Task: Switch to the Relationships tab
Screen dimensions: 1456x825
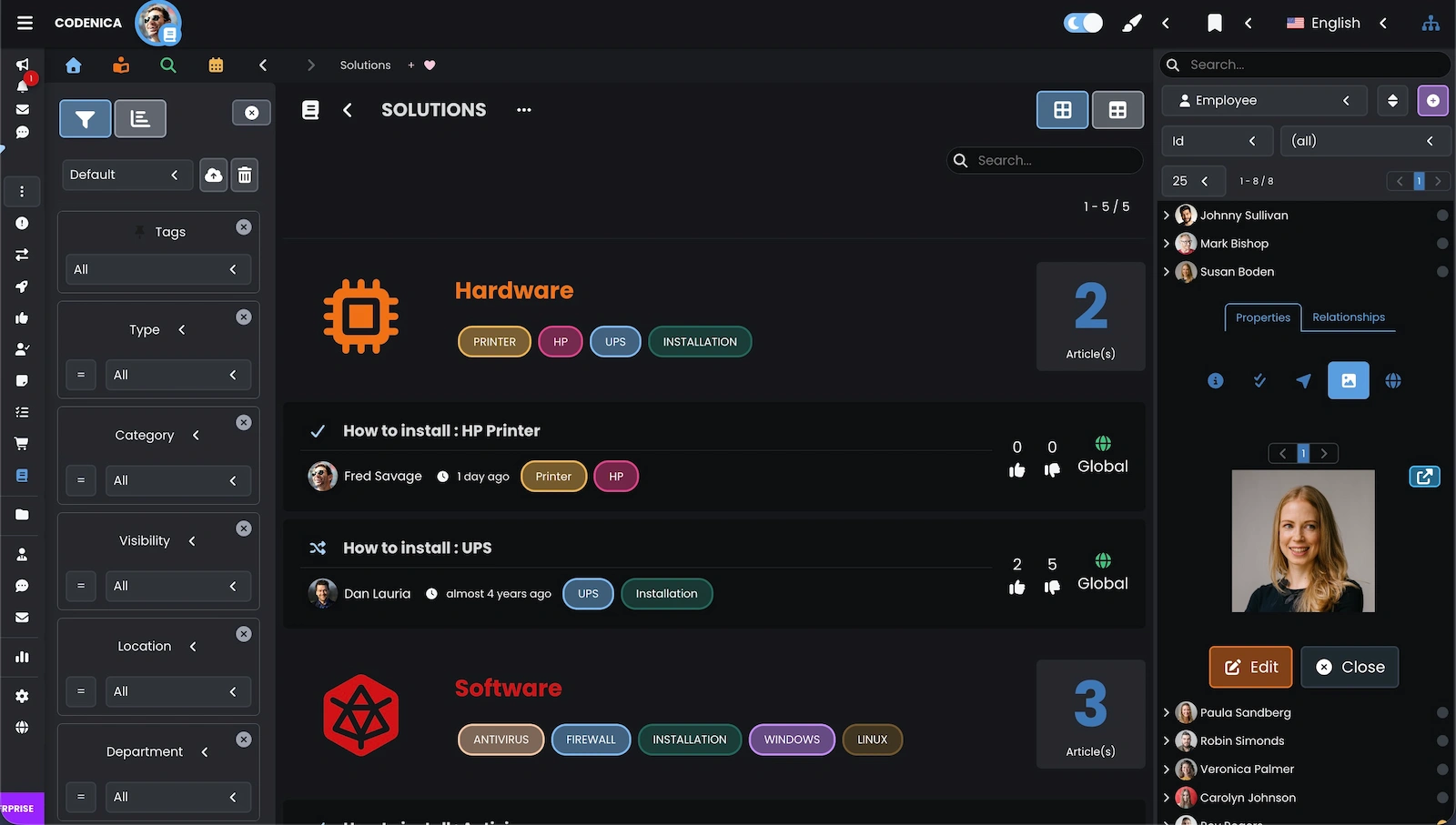Action: coord(1349,317)
